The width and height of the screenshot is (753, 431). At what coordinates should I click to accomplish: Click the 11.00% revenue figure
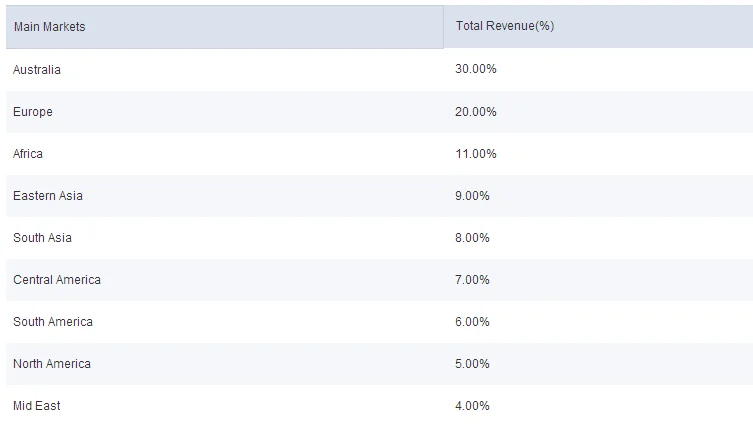coord(476,154)
